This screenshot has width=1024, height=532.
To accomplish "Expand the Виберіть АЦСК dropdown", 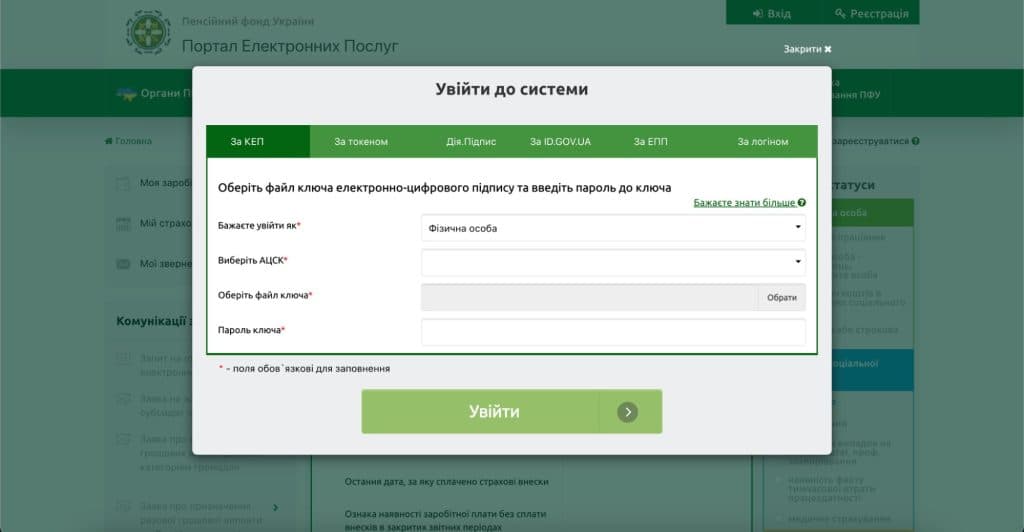I will [x=612, y=262].
